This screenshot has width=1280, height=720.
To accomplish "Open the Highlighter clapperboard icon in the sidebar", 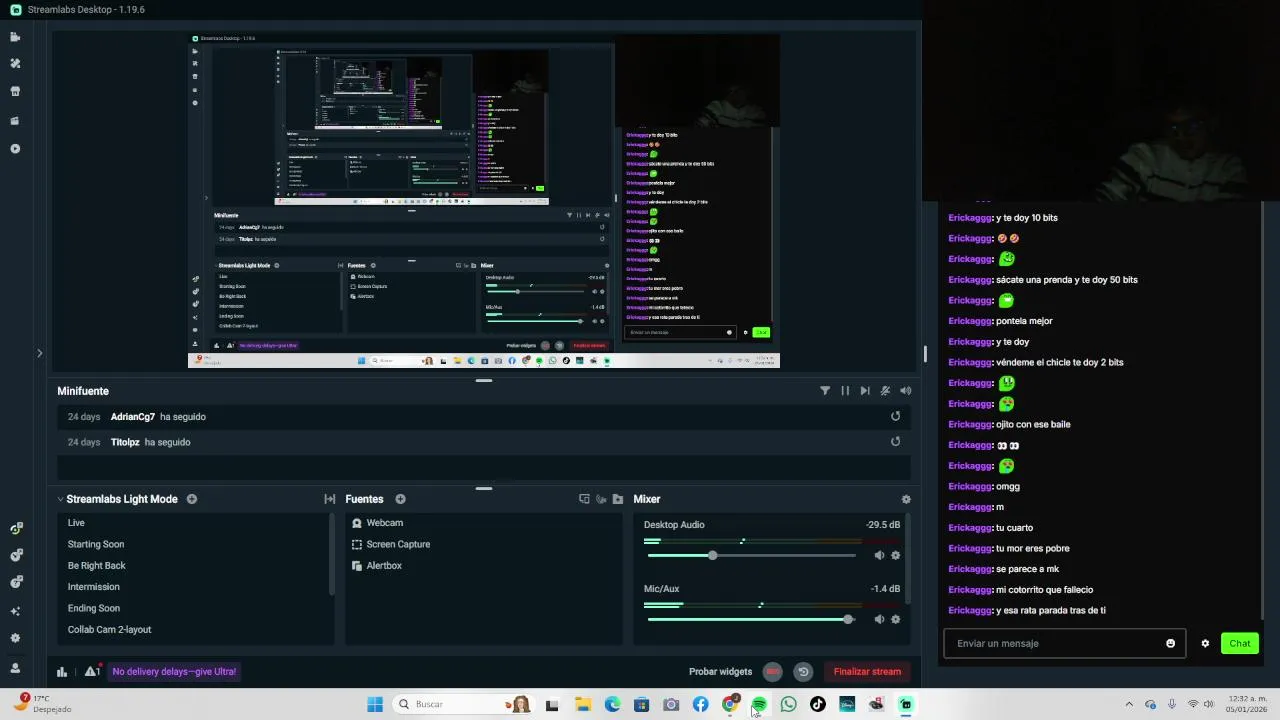I will 15,121.
